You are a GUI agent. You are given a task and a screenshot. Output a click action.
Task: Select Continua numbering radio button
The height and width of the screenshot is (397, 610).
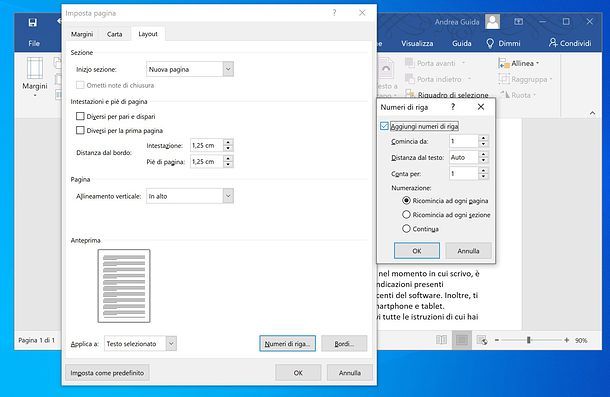point(406,228)
